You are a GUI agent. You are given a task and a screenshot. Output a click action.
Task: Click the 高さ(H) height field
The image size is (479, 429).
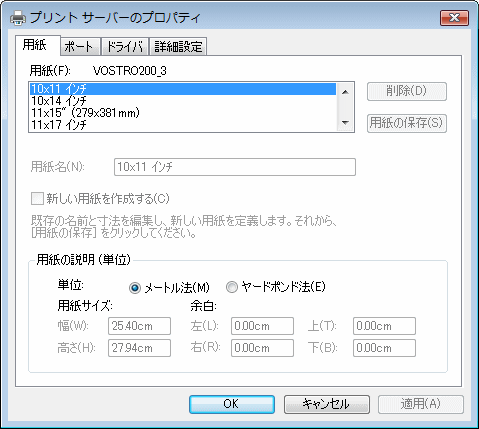(x=139, y=348)
